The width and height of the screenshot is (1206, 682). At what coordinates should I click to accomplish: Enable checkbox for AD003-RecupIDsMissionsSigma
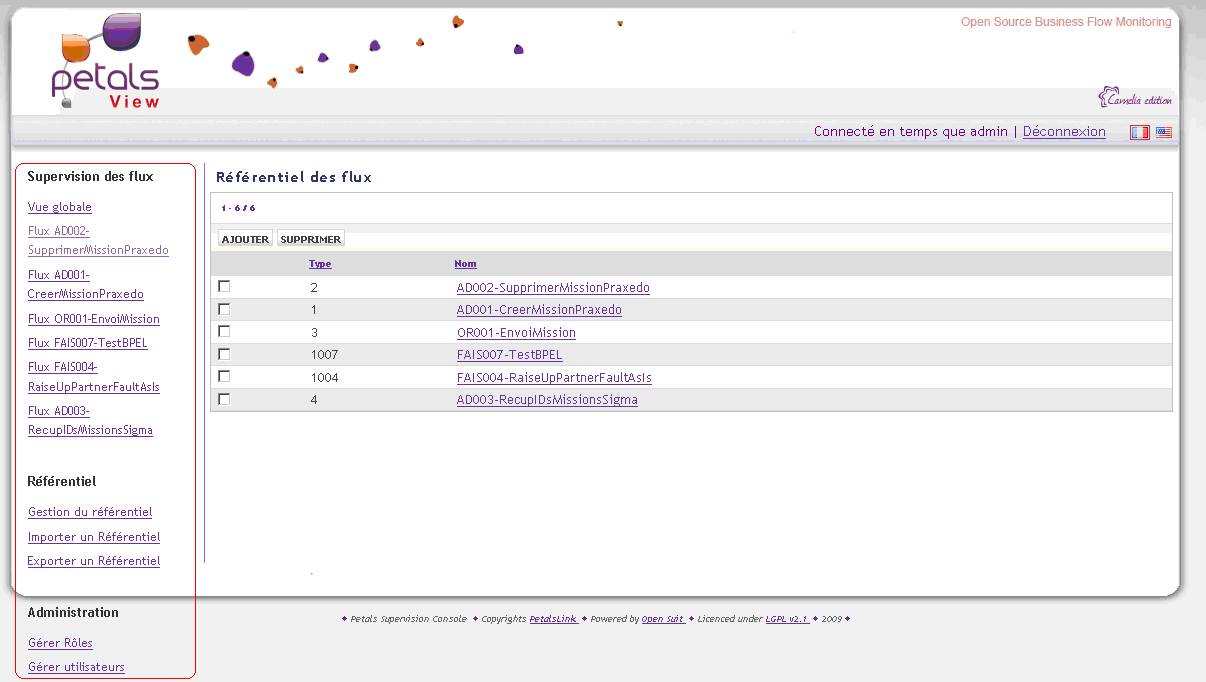tap(224, 399)
